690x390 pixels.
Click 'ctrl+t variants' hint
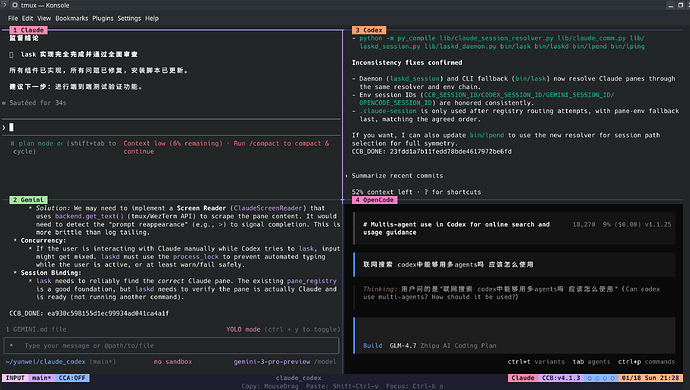tap(536, 362)
